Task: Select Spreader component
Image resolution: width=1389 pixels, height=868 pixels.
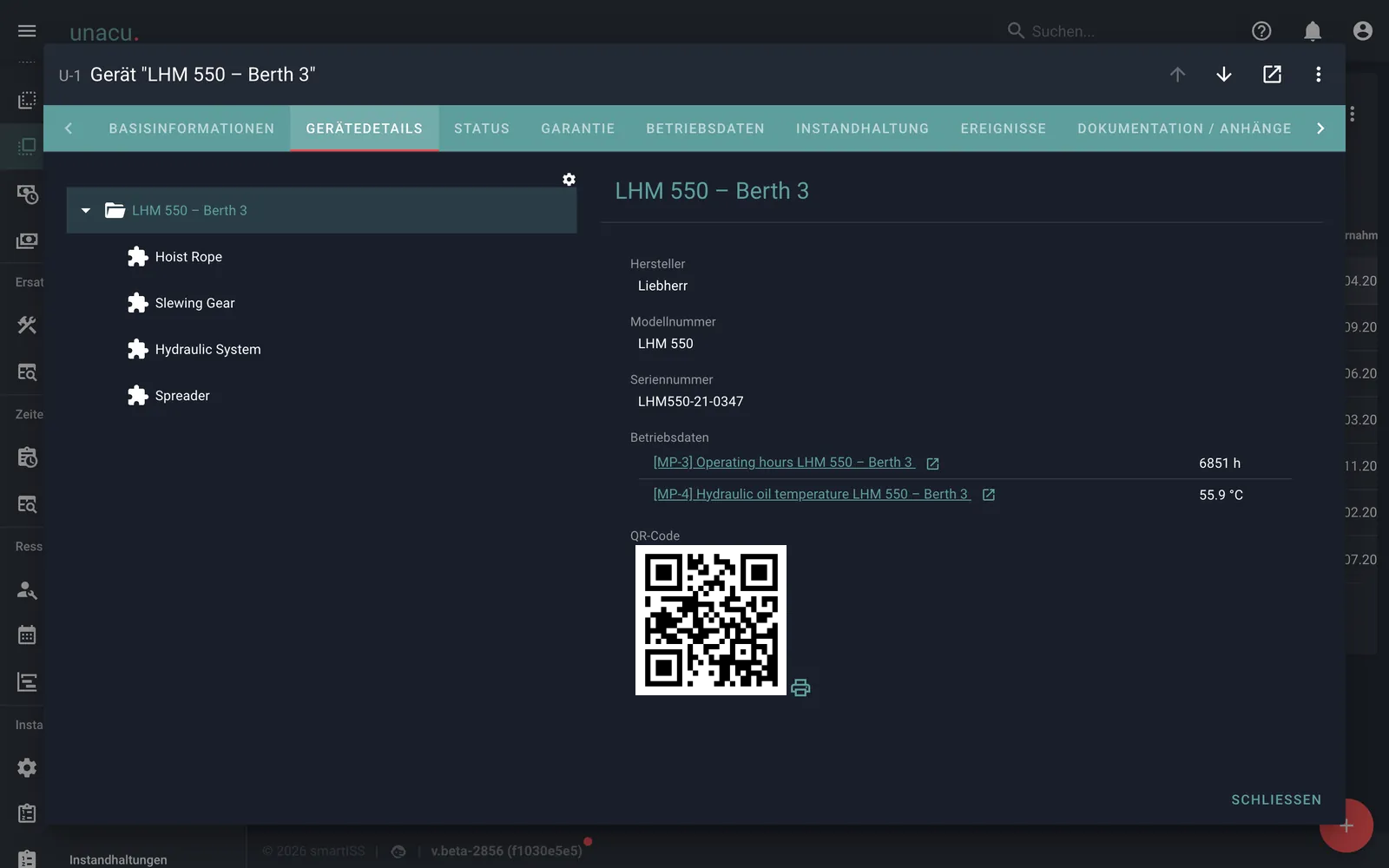Action: [x=182, y=396]
